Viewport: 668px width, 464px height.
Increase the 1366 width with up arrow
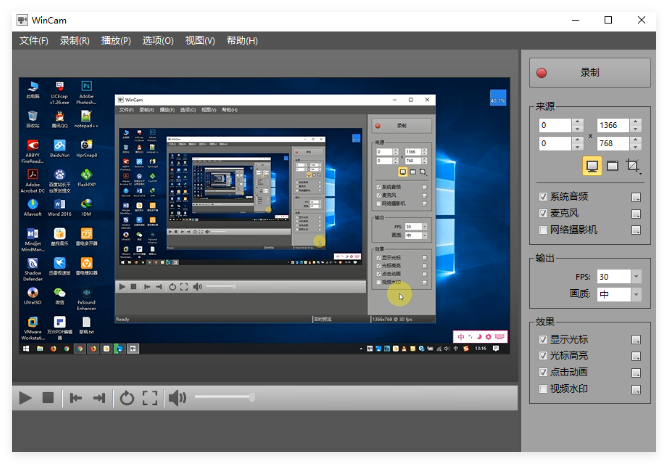point(636,122)
